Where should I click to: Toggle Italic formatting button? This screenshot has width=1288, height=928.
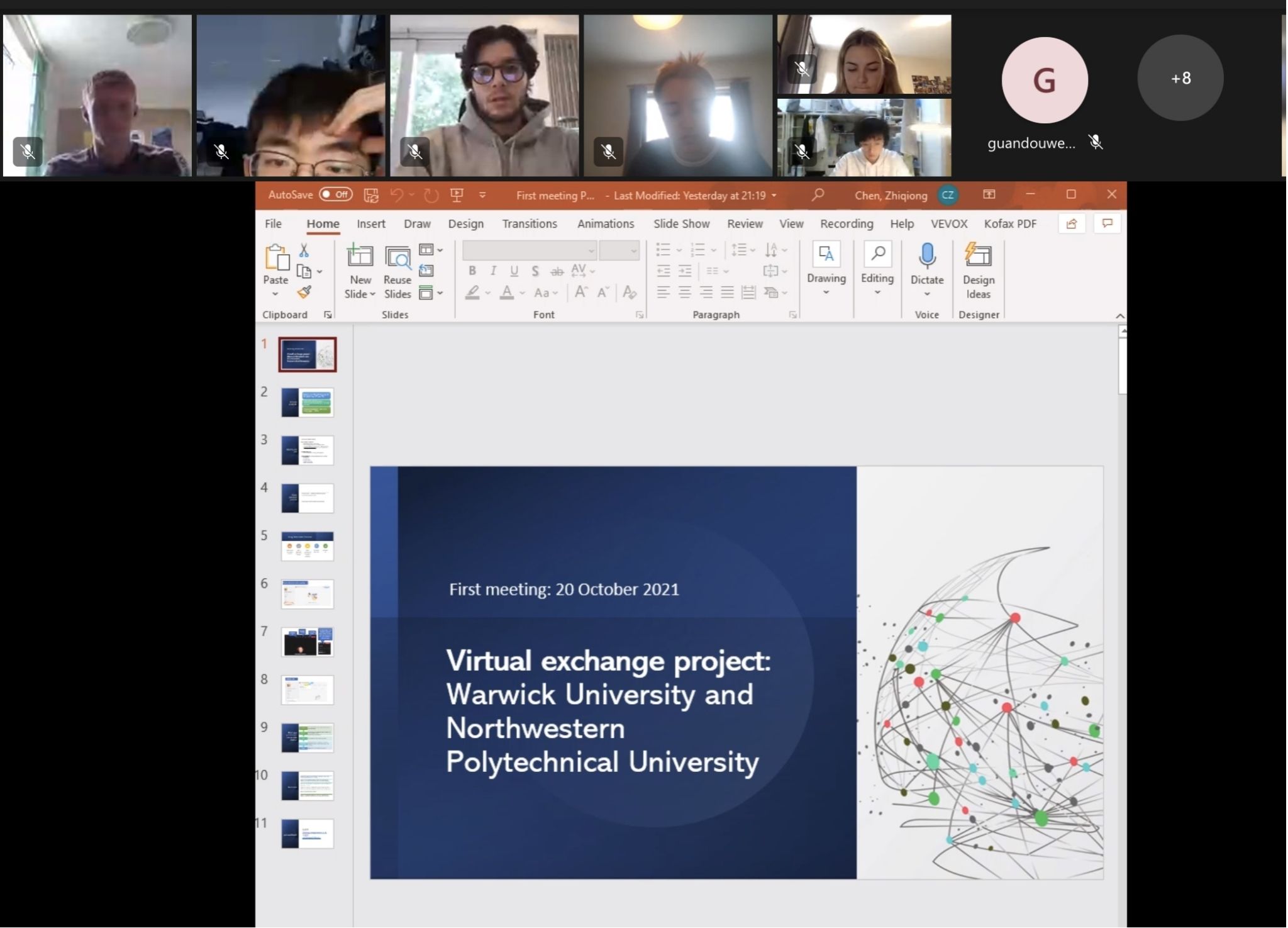pyautogui.click(x=494, y=271)
